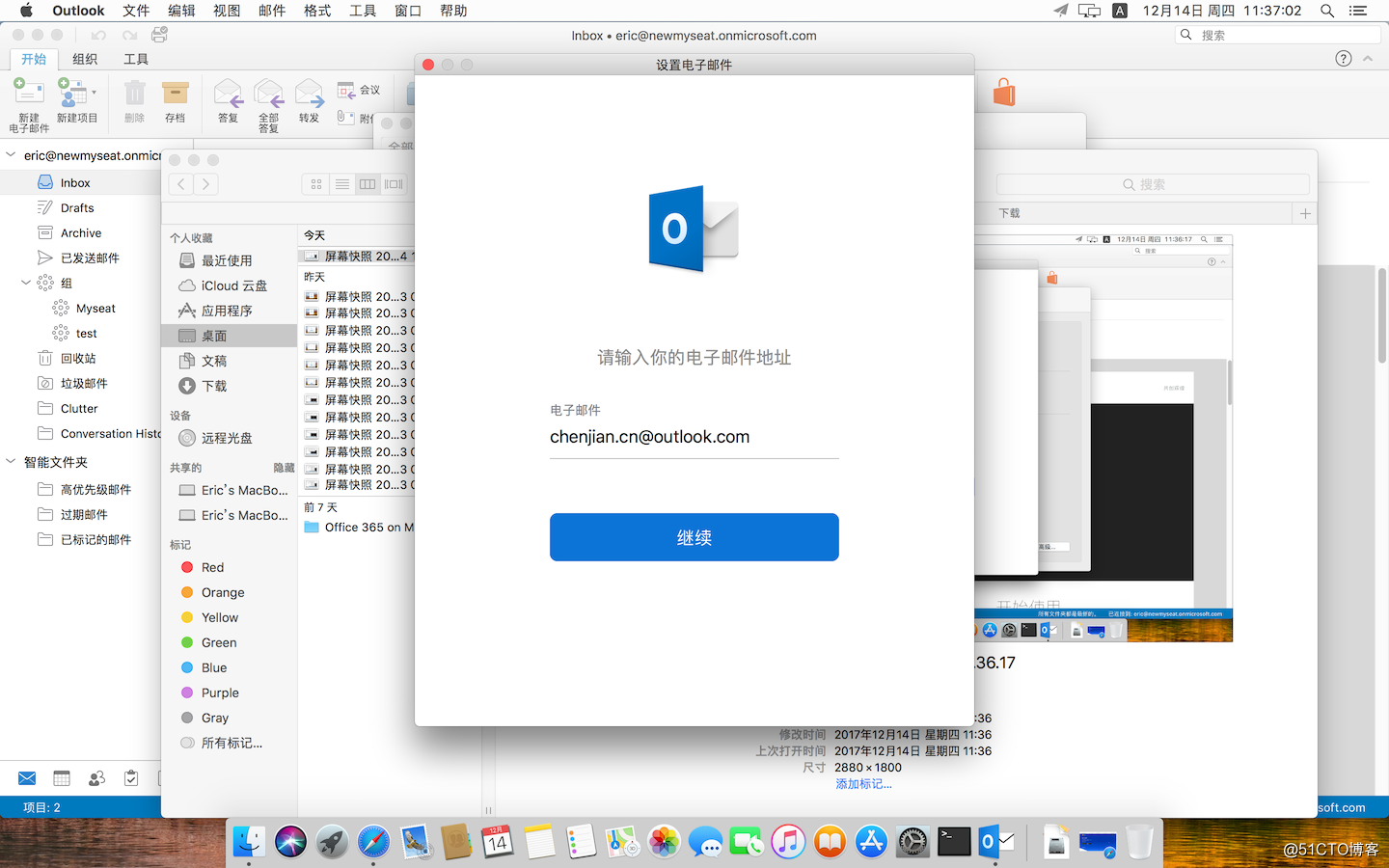
Task: Click the orange Store bag icon
Action: coord(1004,93)
